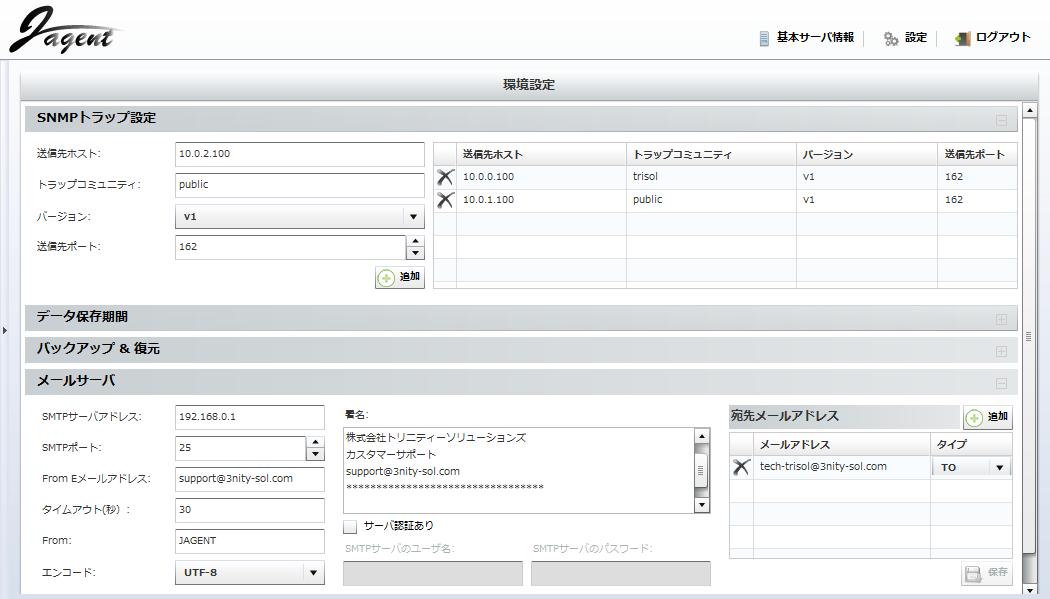1050x599 pixels.
Task: Remove the 10.0.1.100 trap host entry
Action: [445, 200]
